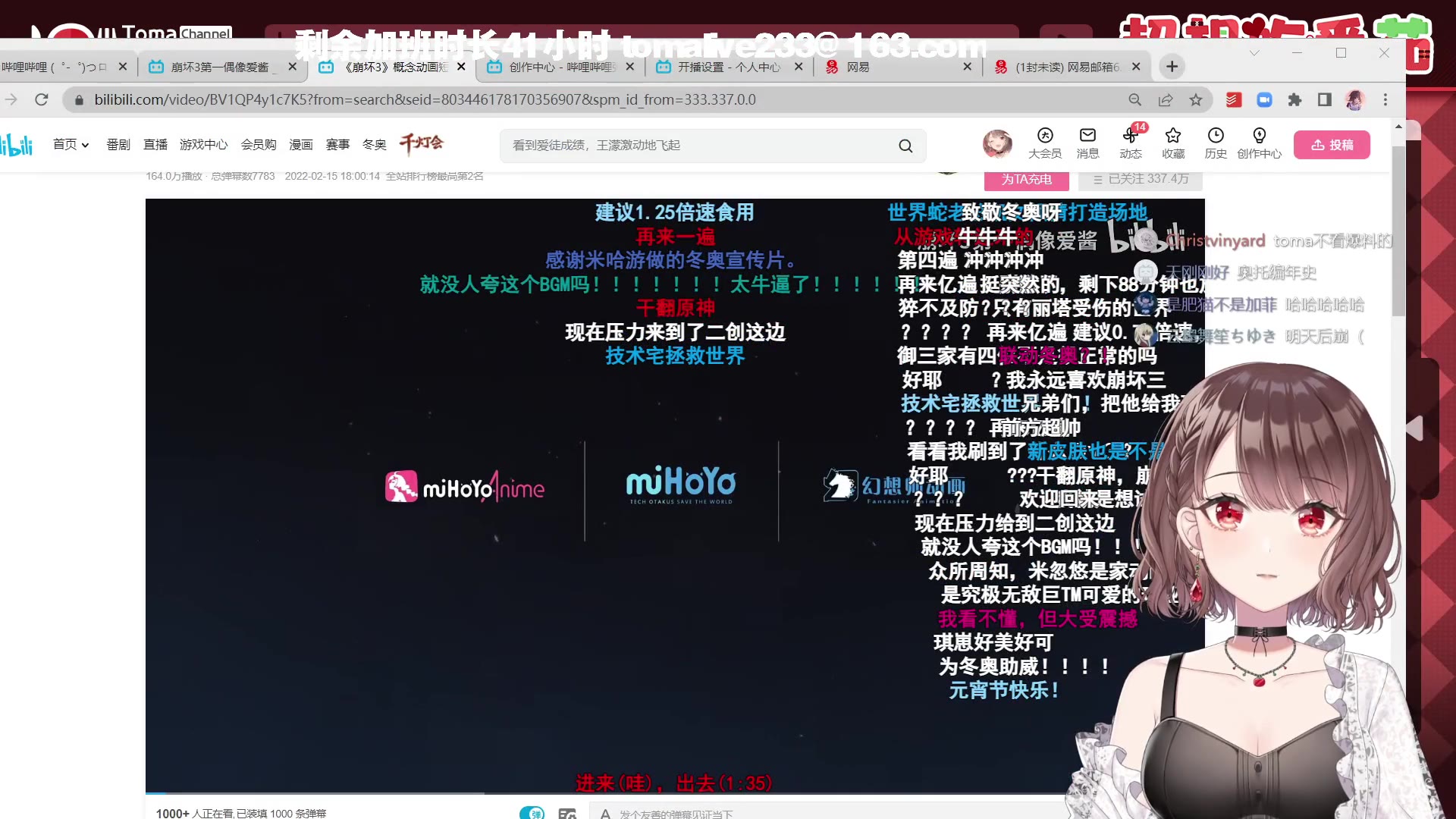Open 收藏 favorites icon
This screenshot has width=1456, height=819.
pos(1173,143)
